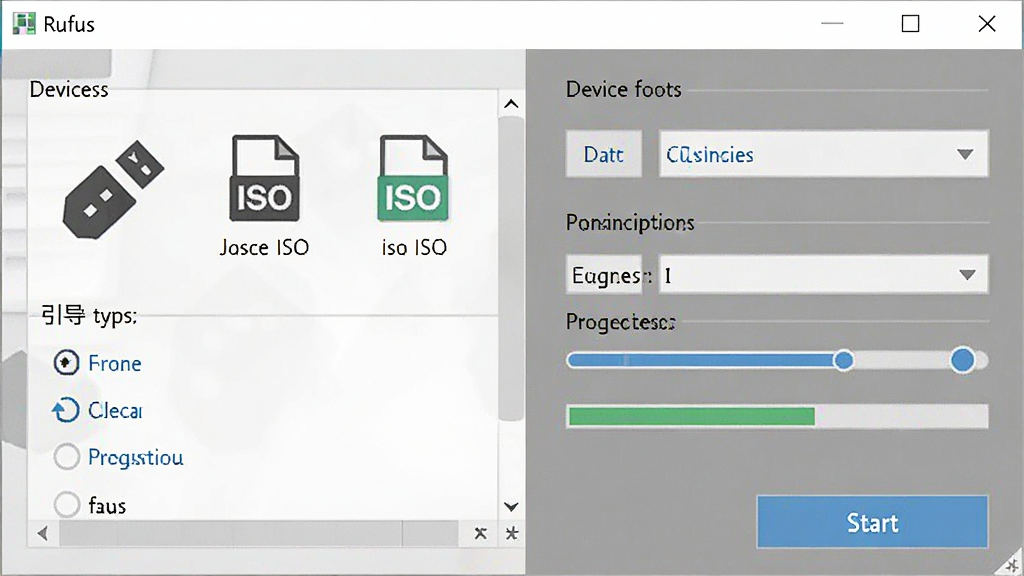
Task: Select the Pregistiou radio button
Action: pos(66,456)
